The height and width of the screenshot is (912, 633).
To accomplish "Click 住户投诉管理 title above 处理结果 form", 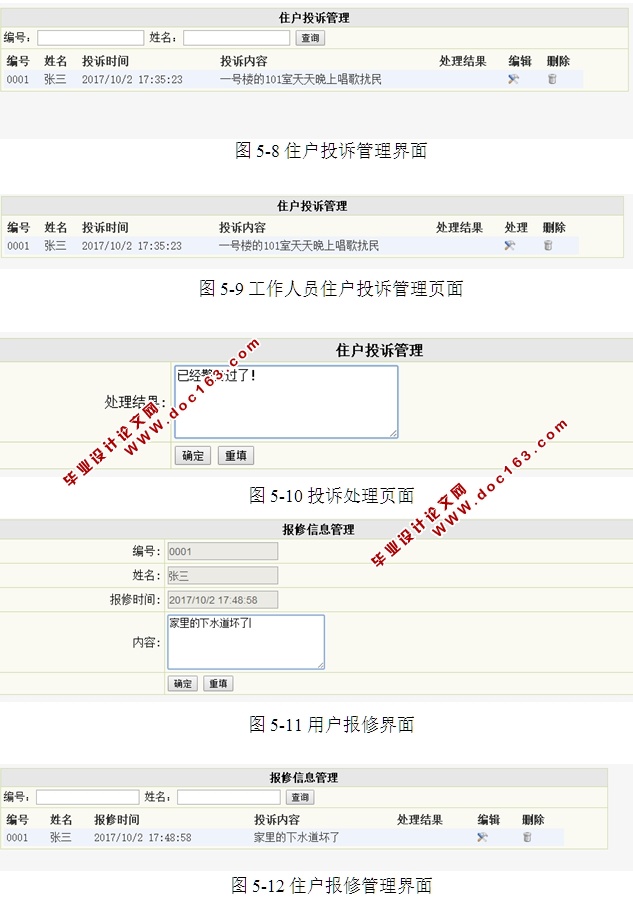I will [x=379, y=350].
